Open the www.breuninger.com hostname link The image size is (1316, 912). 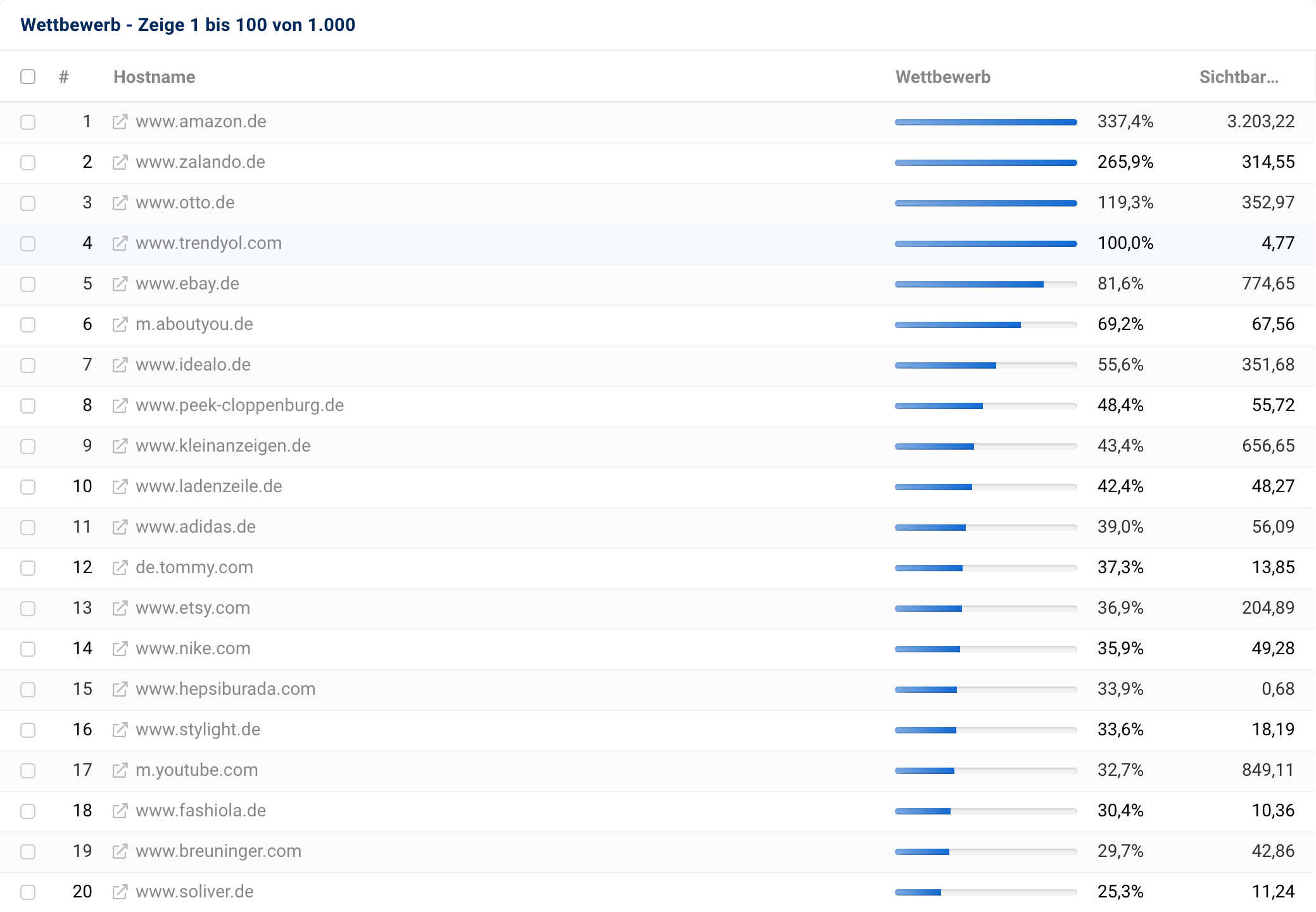click(x=218, y=851)
